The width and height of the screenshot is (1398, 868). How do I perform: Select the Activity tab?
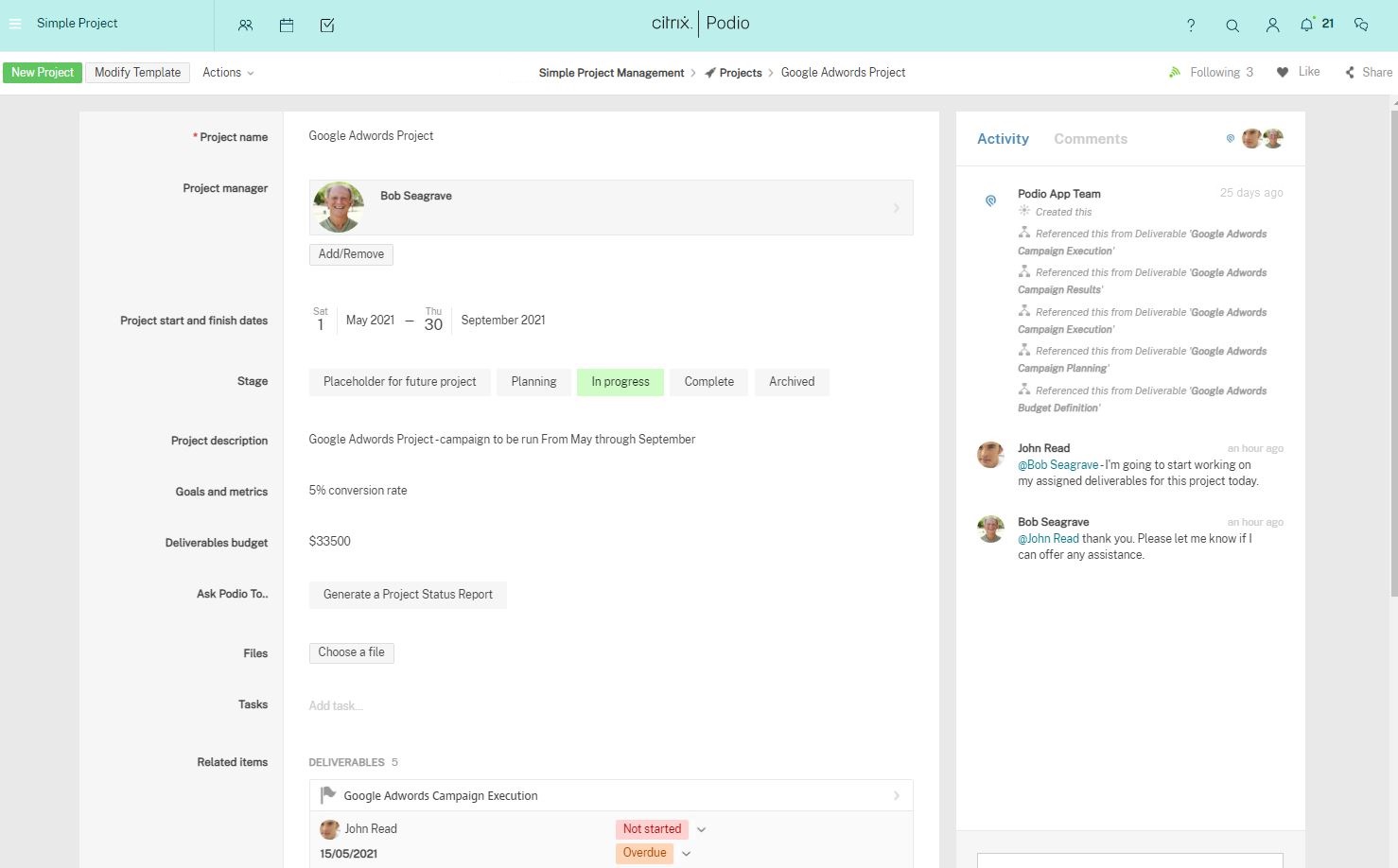(x=1003, y=139)
